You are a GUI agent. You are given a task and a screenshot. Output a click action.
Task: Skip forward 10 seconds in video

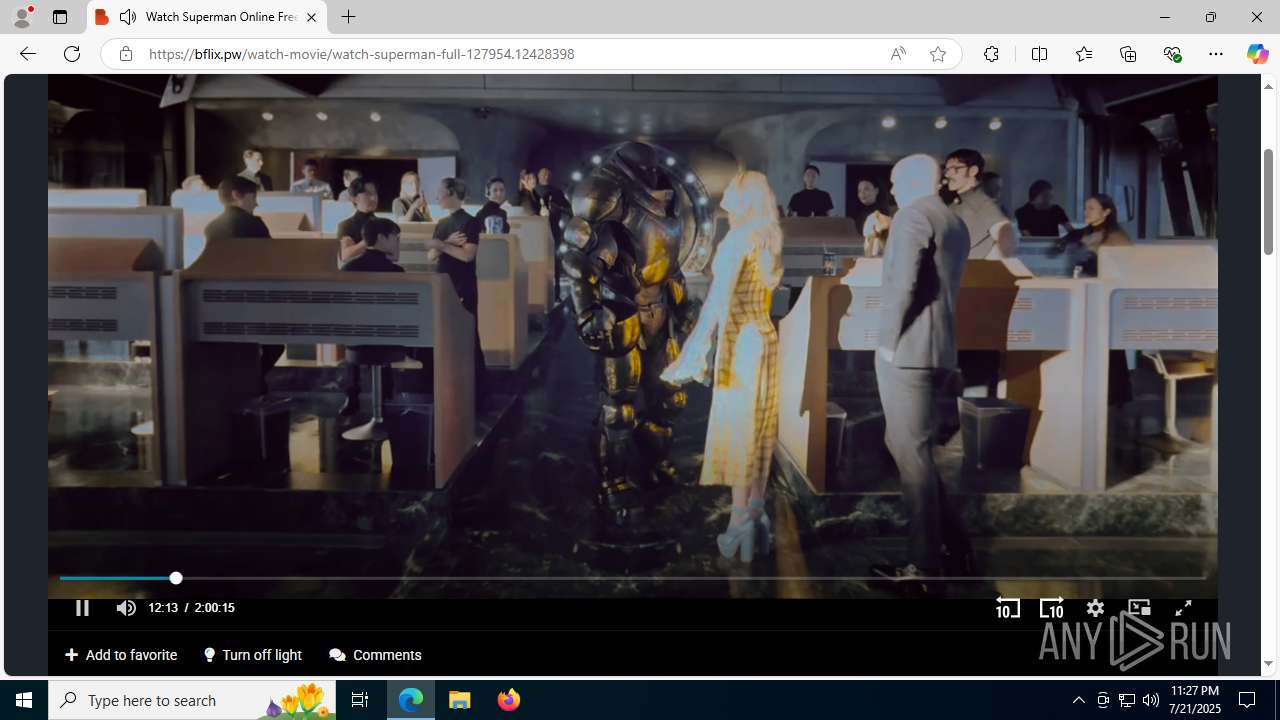point(1051,608)
